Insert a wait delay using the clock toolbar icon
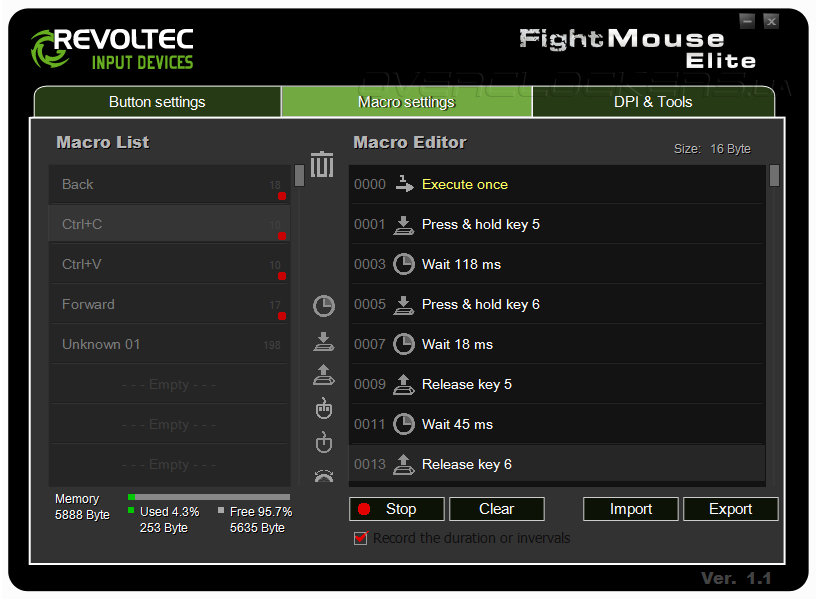816x599 pixels. pyautogui.click(x=324, y=306)
